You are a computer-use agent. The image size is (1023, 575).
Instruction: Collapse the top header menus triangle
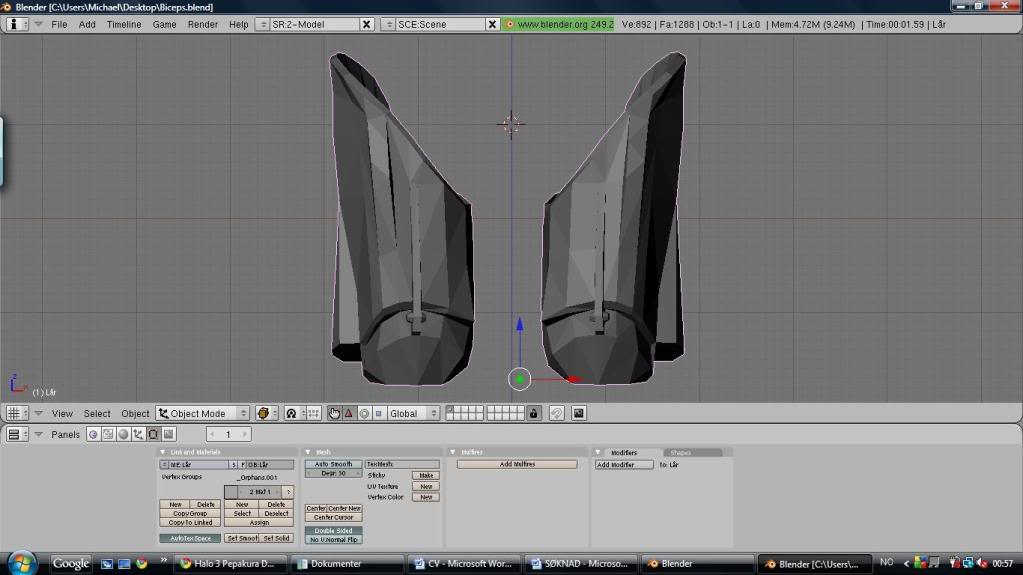[38, 24]
